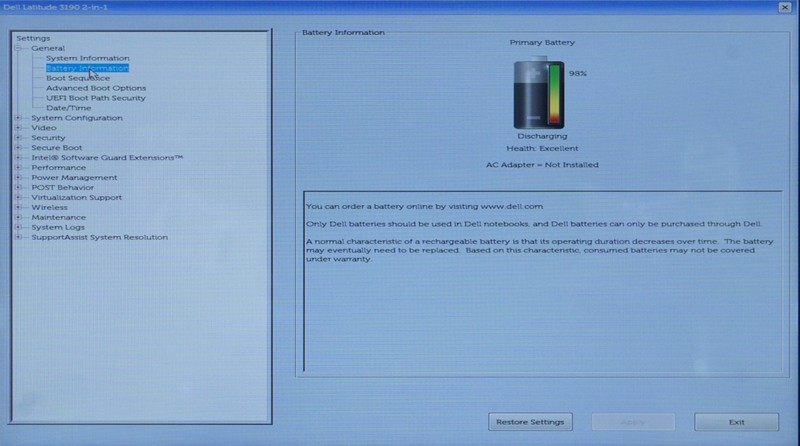Select System Configuration category label
The width and height of the screenshot is (800, 446).
click(77, 118)
